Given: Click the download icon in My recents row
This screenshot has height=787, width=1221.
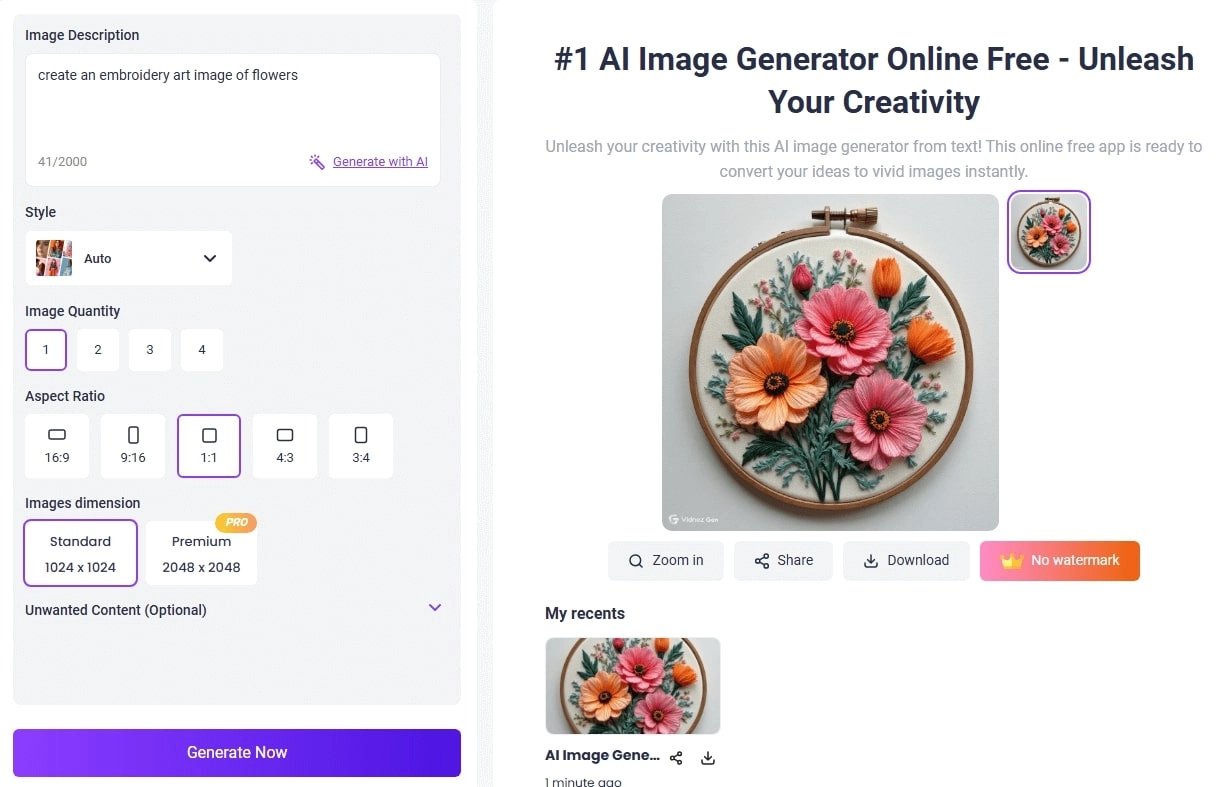Looking at the screenshot, I should point(707,758).
